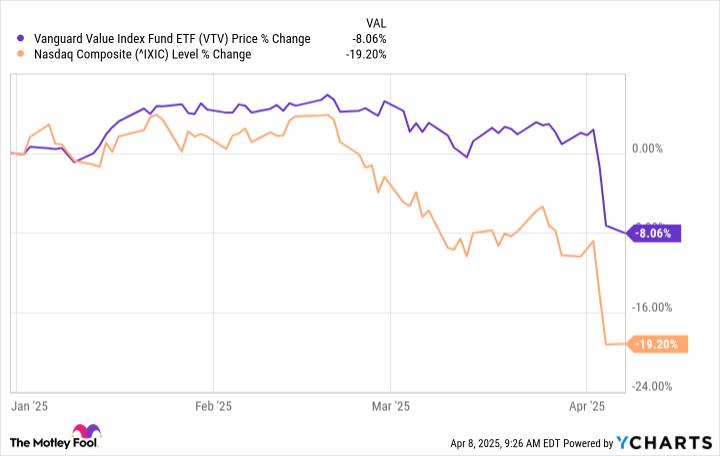Viewport: 720px width, 456px height.
Task: Click the purple -8.06% end-value flag
Action: pyautogui.click(x=653, y=233)
